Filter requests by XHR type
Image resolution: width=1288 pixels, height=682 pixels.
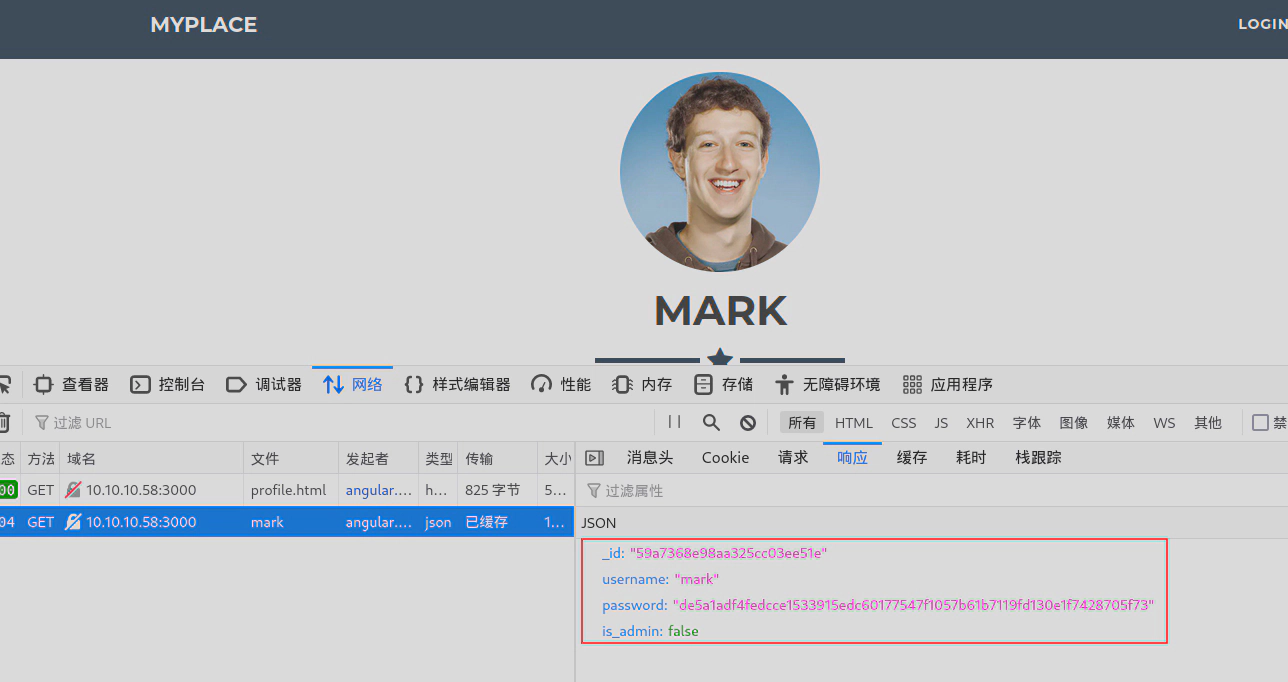pyautogui.click(x=980, y=423)
